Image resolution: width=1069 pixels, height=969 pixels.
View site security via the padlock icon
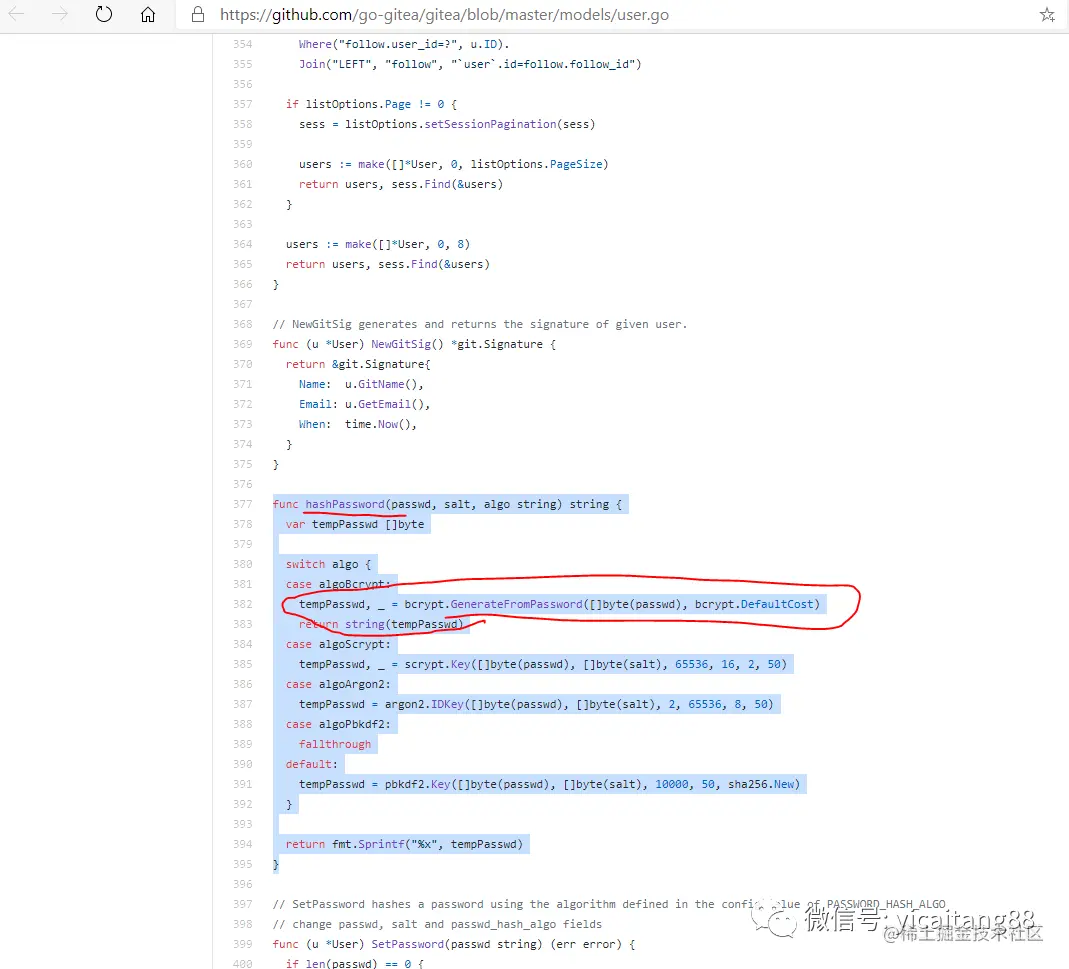pos(198,14)
